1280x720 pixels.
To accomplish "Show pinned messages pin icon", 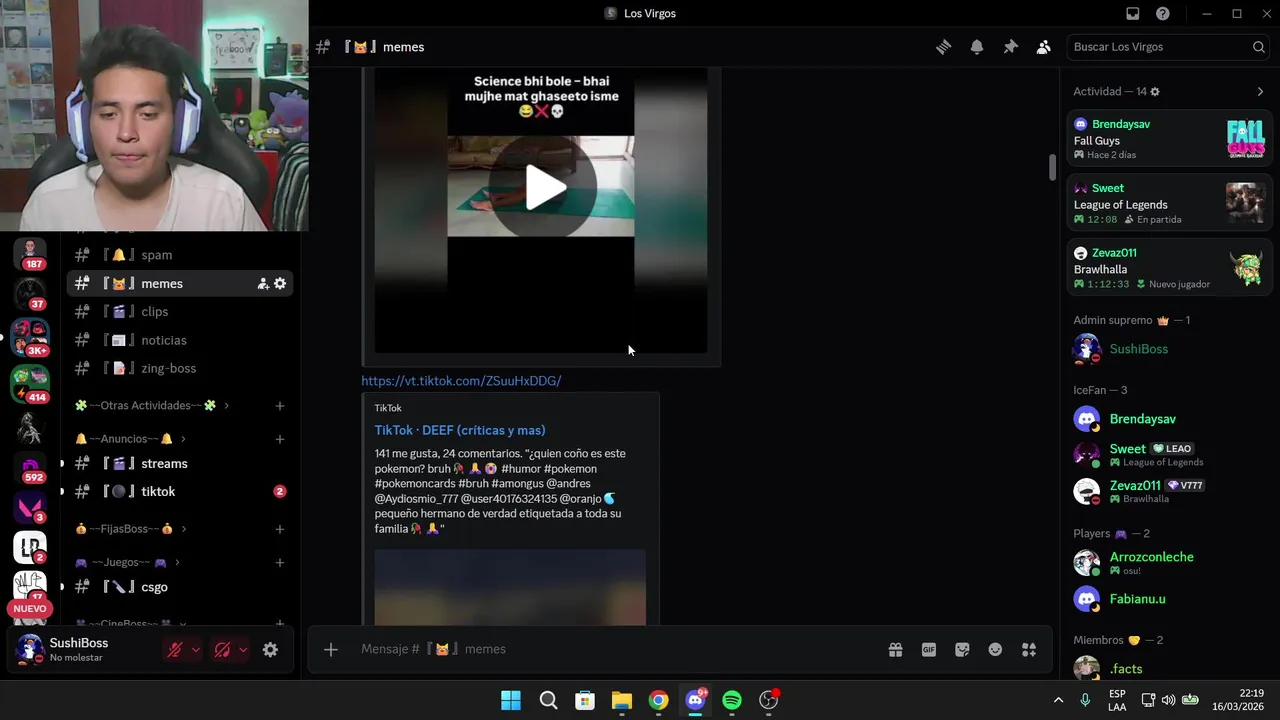I will pos(1010,47).
